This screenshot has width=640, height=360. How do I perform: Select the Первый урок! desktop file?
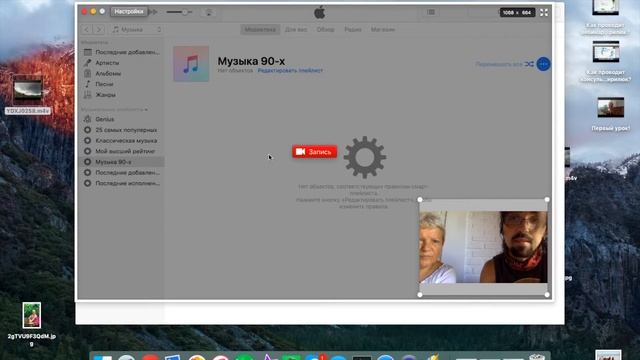(611, 114)
